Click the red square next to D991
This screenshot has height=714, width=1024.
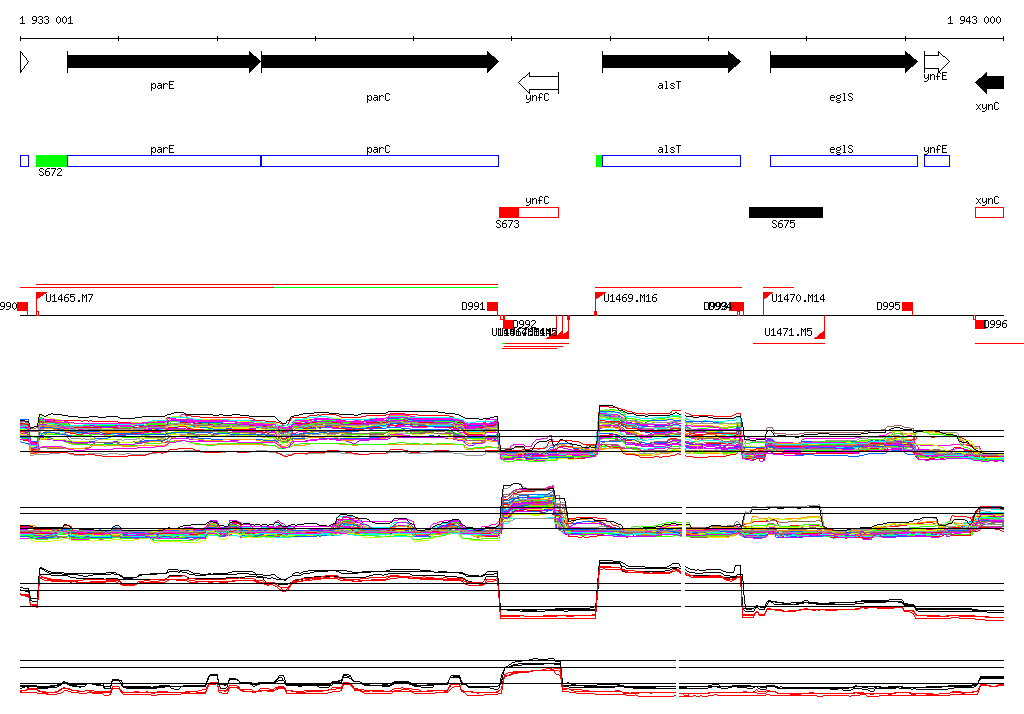pyautogui.click(x=492, y=306)
